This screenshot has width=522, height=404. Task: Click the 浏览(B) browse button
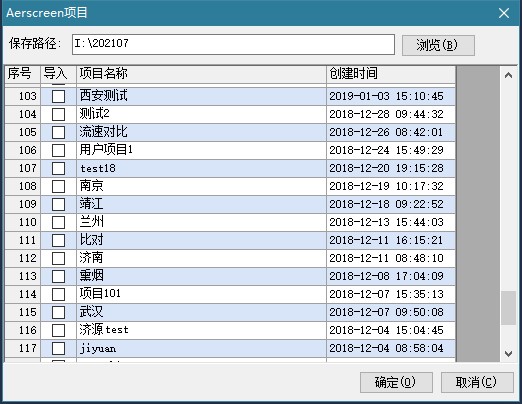(438, 45)
